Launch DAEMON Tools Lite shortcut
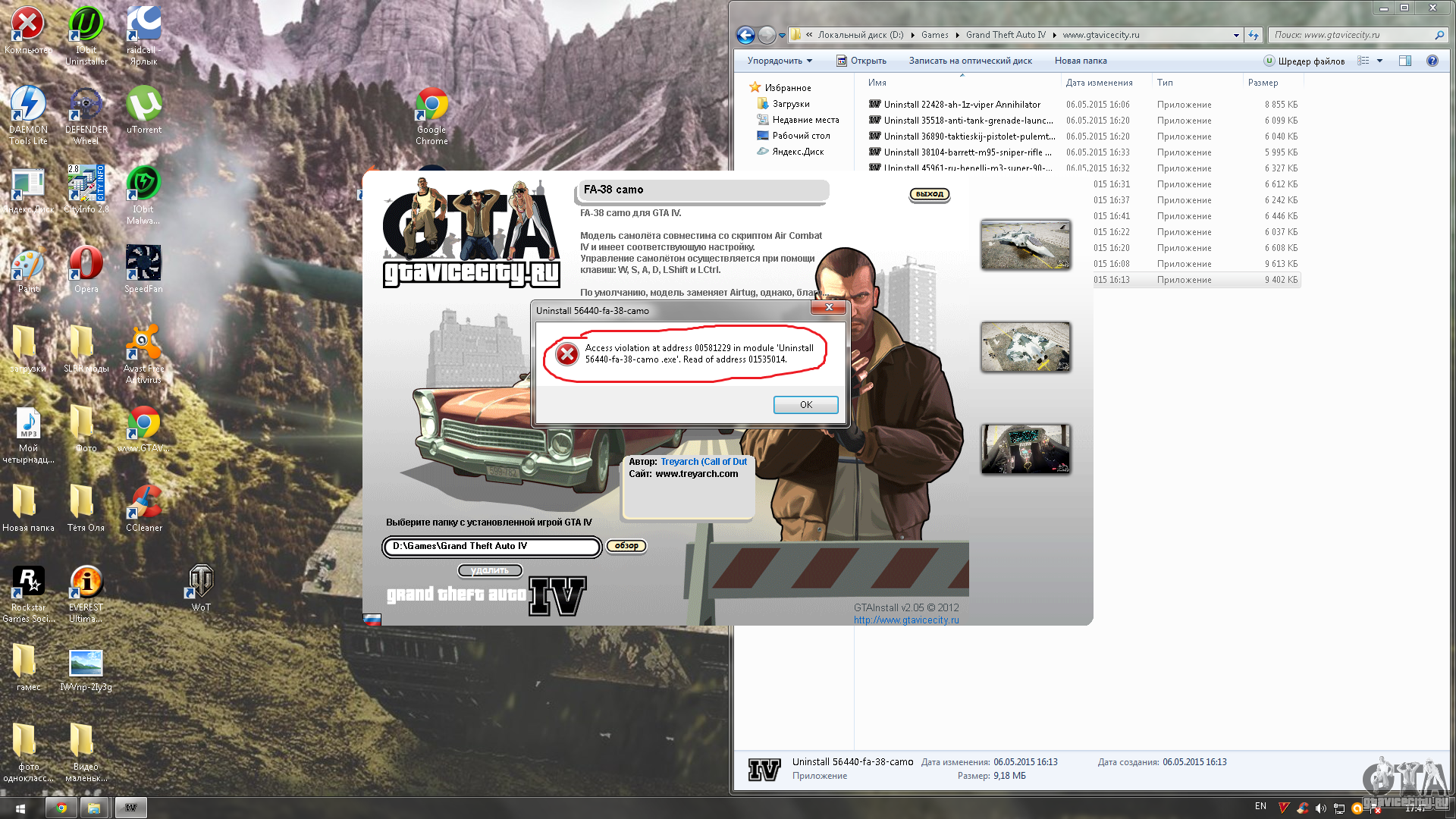Viewport: 1456px width, 819px height. [x=28, y=115]
